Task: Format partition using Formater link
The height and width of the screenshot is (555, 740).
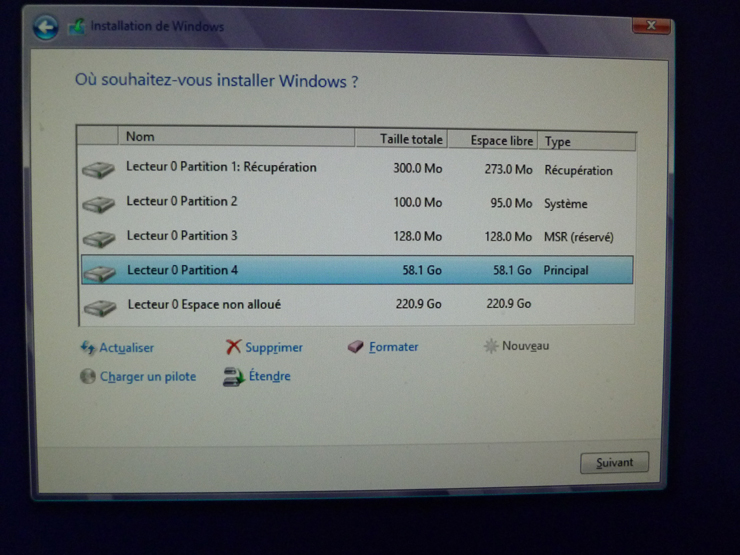Action: tap(394, 347)
